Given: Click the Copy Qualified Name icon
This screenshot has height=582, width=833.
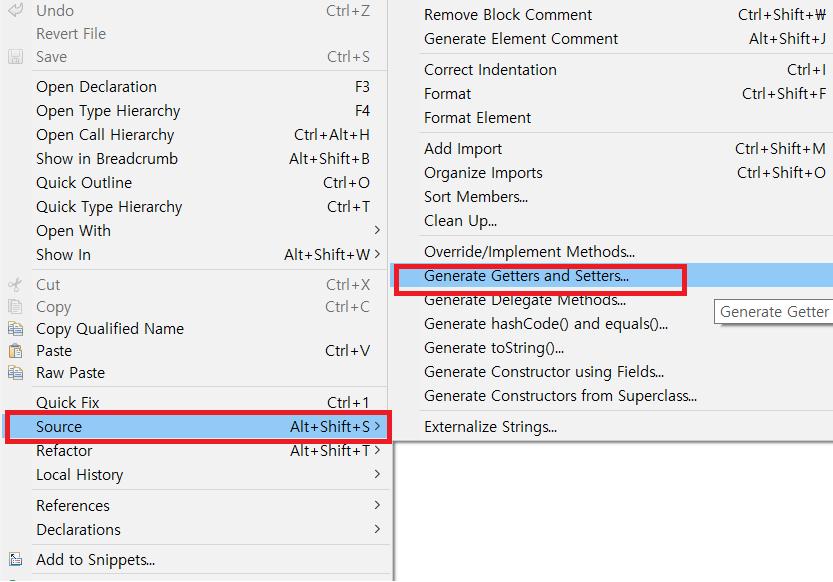Looking at the screenshot, I should pos(15,329).
